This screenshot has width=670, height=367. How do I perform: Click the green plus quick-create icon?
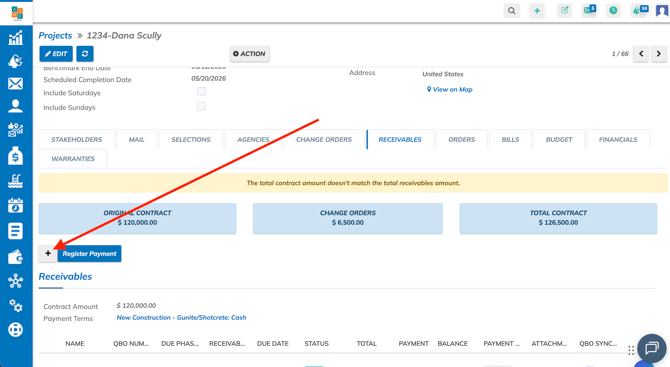click(537, 11)
